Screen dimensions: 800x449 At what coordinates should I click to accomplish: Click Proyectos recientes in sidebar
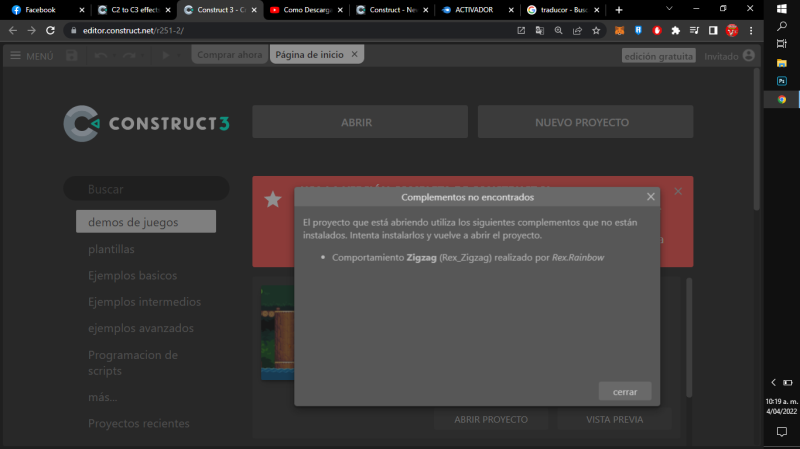[x=139, y=423]
